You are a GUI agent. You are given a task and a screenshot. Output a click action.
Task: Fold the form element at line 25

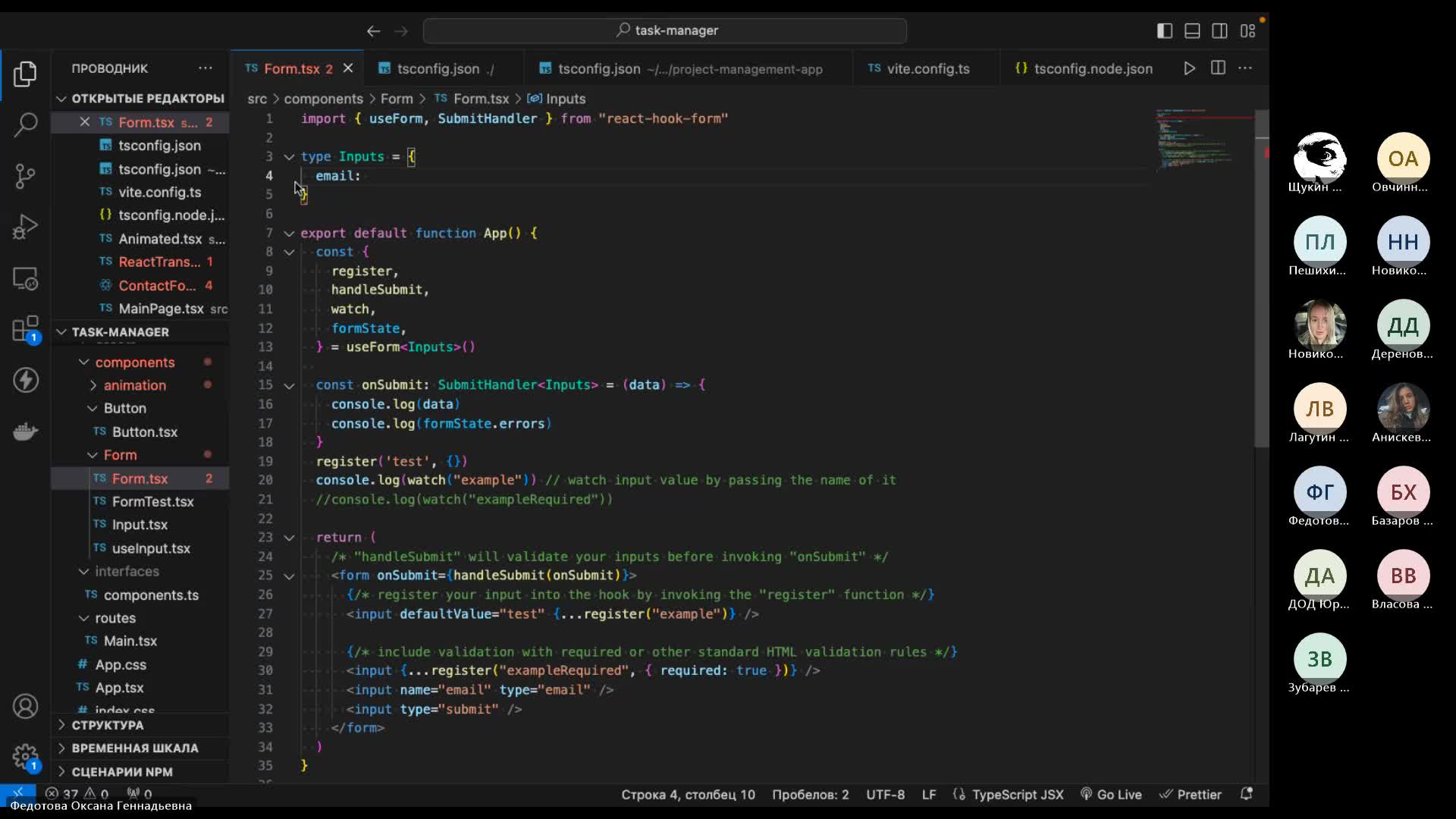(x=289, y=576)
